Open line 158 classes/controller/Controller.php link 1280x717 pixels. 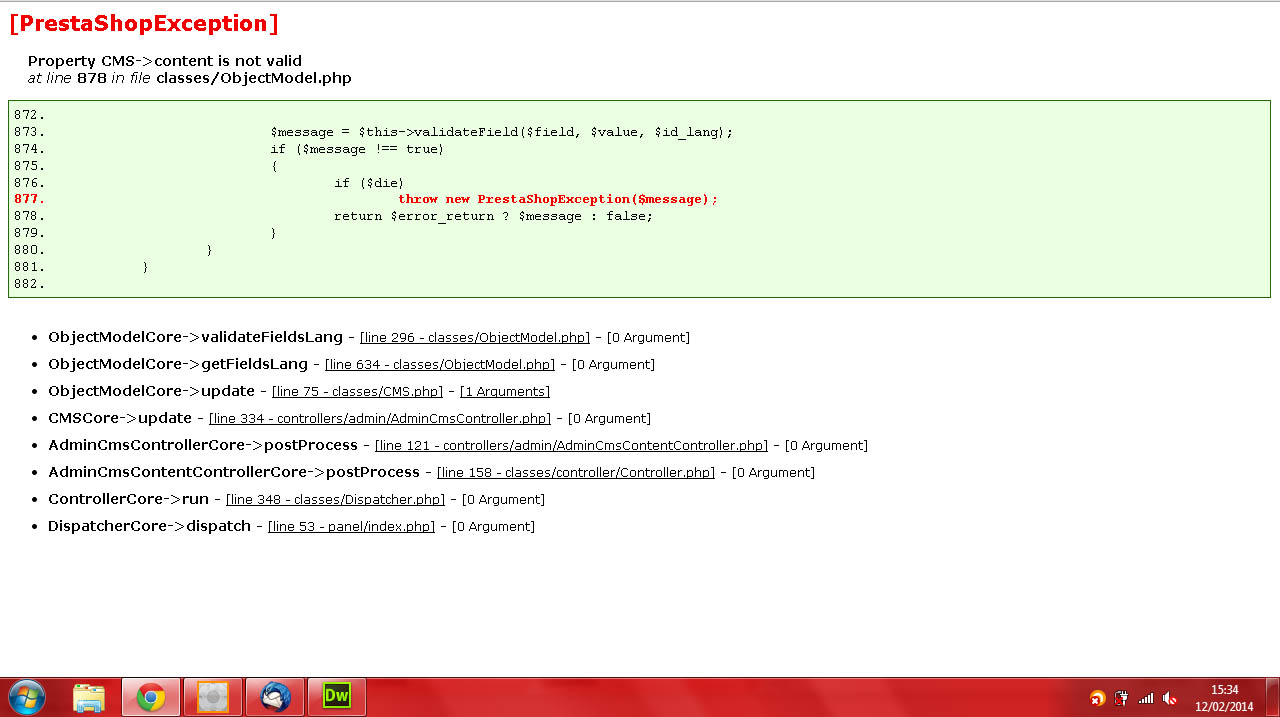(x=576, y=473)
